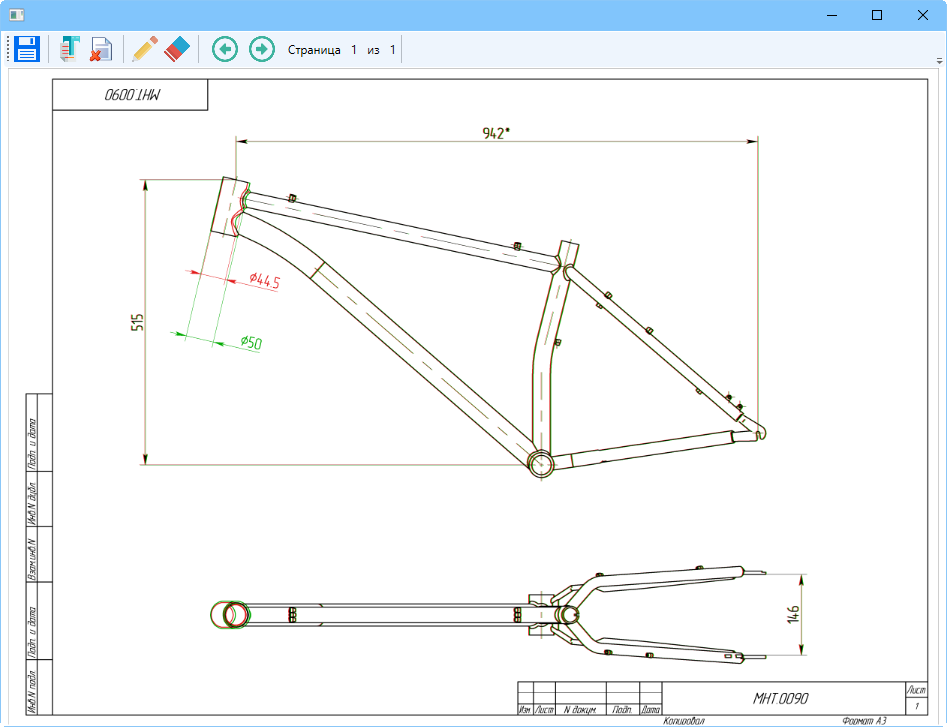Click the document icon with red X

(101, 49)
